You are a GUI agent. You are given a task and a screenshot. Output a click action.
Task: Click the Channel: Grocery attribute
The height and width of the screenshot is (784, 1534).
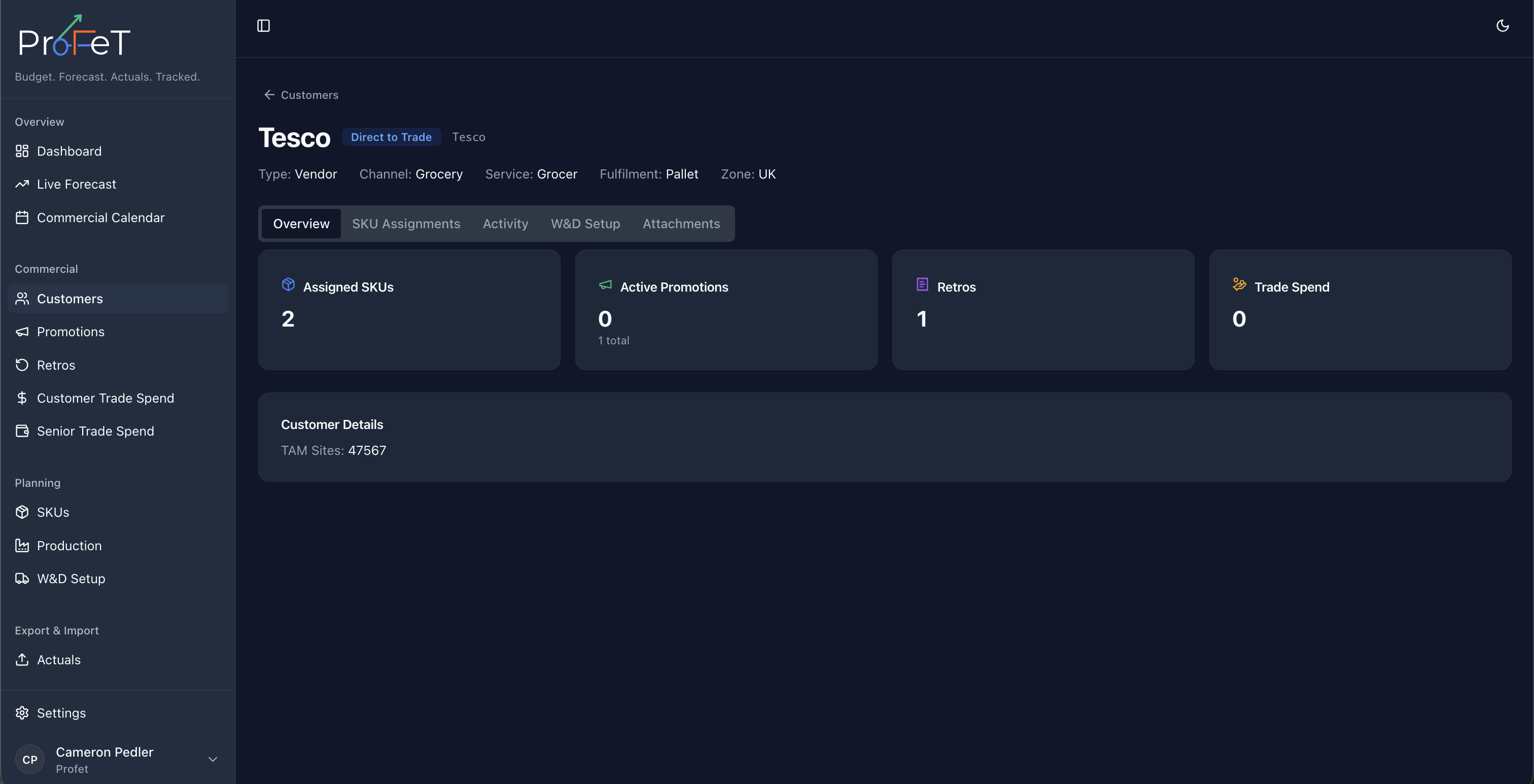[411, 174]
